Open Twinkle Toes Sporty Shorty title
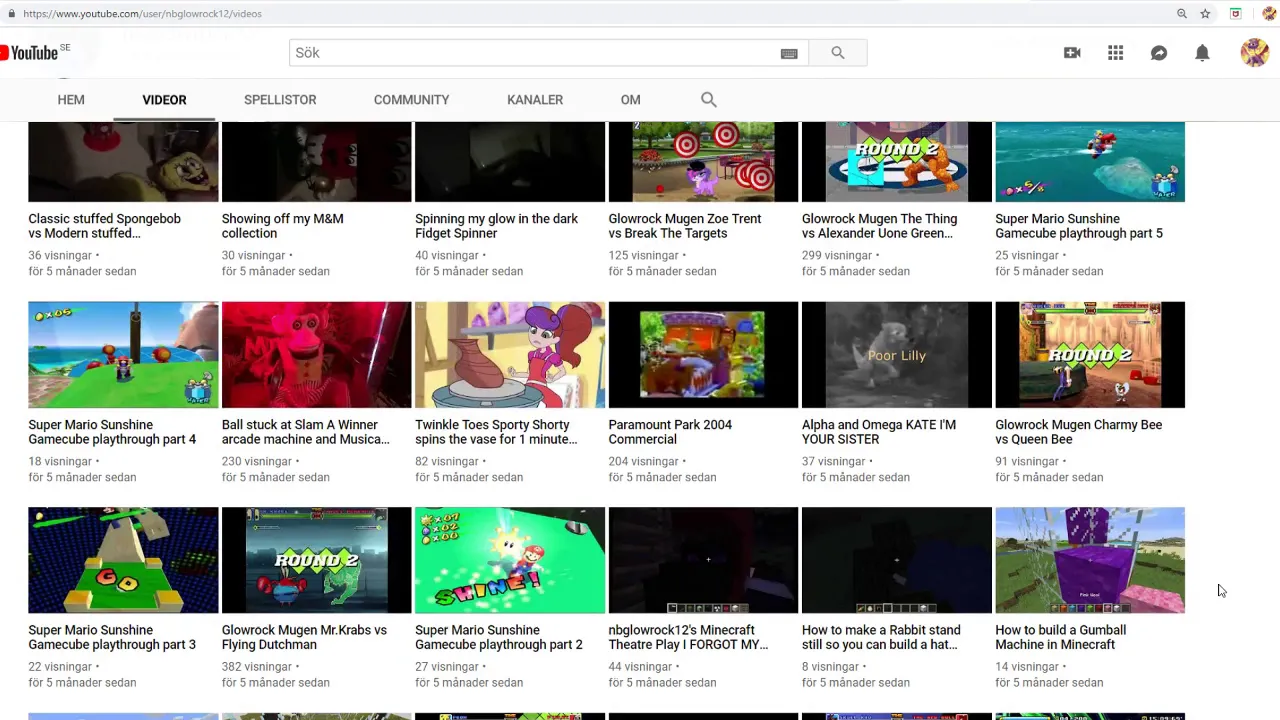1280x720 pixels. (x=496, y=432)
